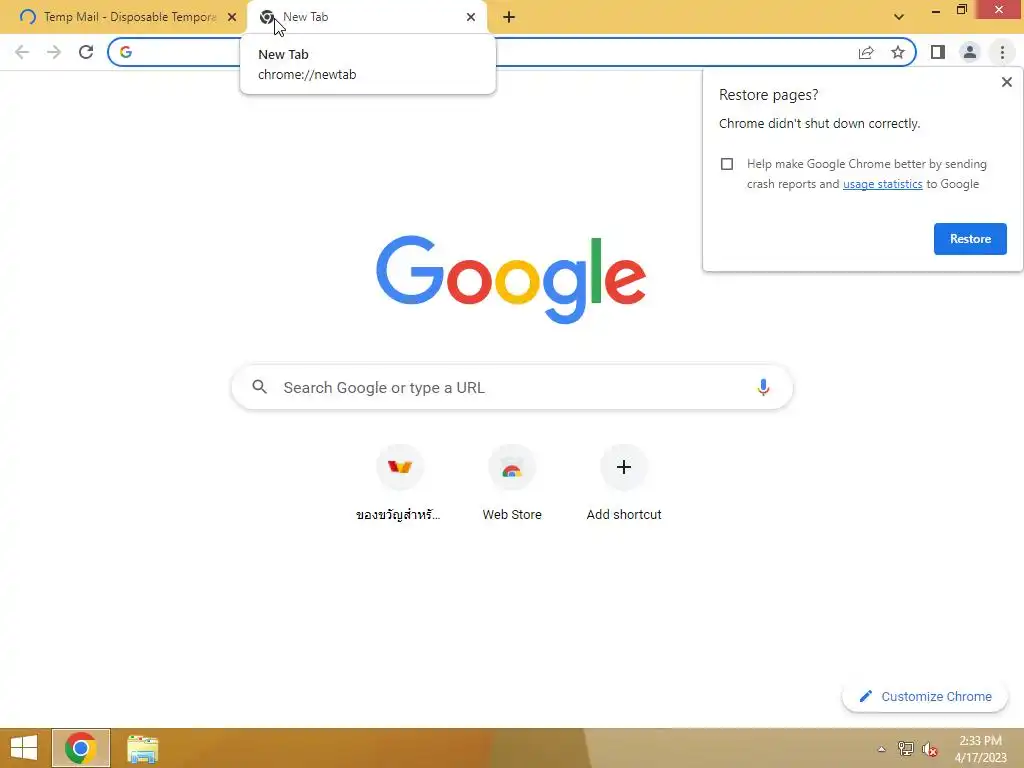Screen dimensions: 1024x768
Task: Open the Thai-labeled shortcut tile
Action: (x=399, y=483)
